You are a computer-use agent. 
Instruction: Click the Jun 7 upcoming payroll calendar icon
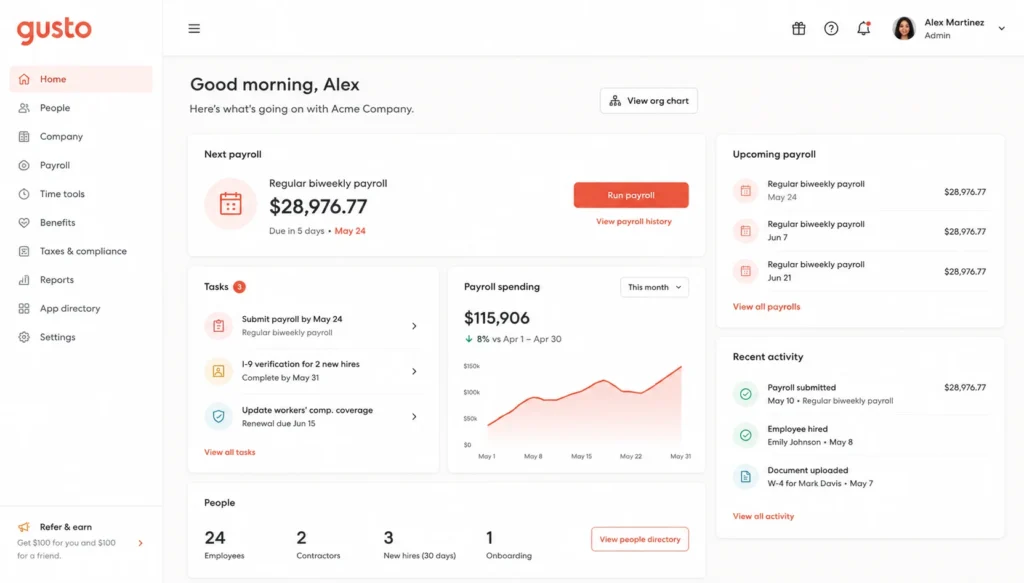[745, 230]
